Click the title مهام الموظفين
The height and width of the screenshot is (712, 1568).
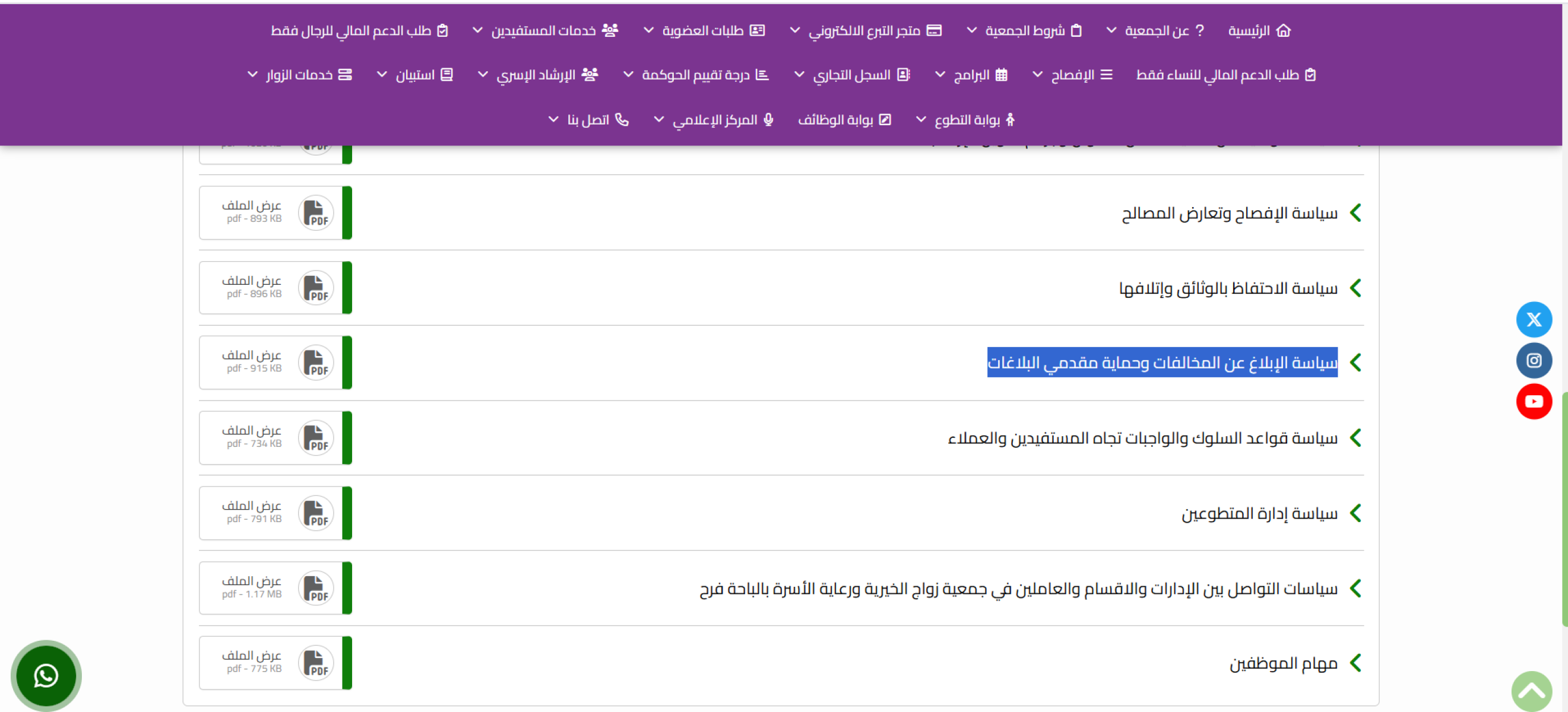(1283, 663)
